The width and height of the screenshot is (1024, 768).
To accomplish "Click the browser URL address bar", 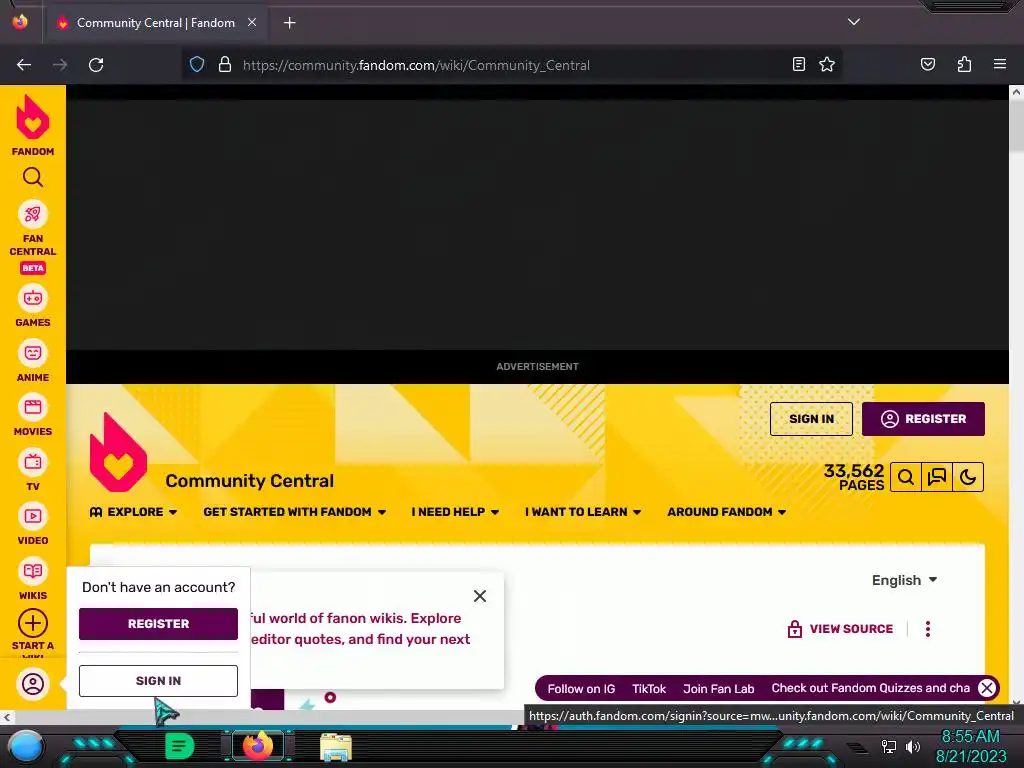I will click(x=509, y=65).
